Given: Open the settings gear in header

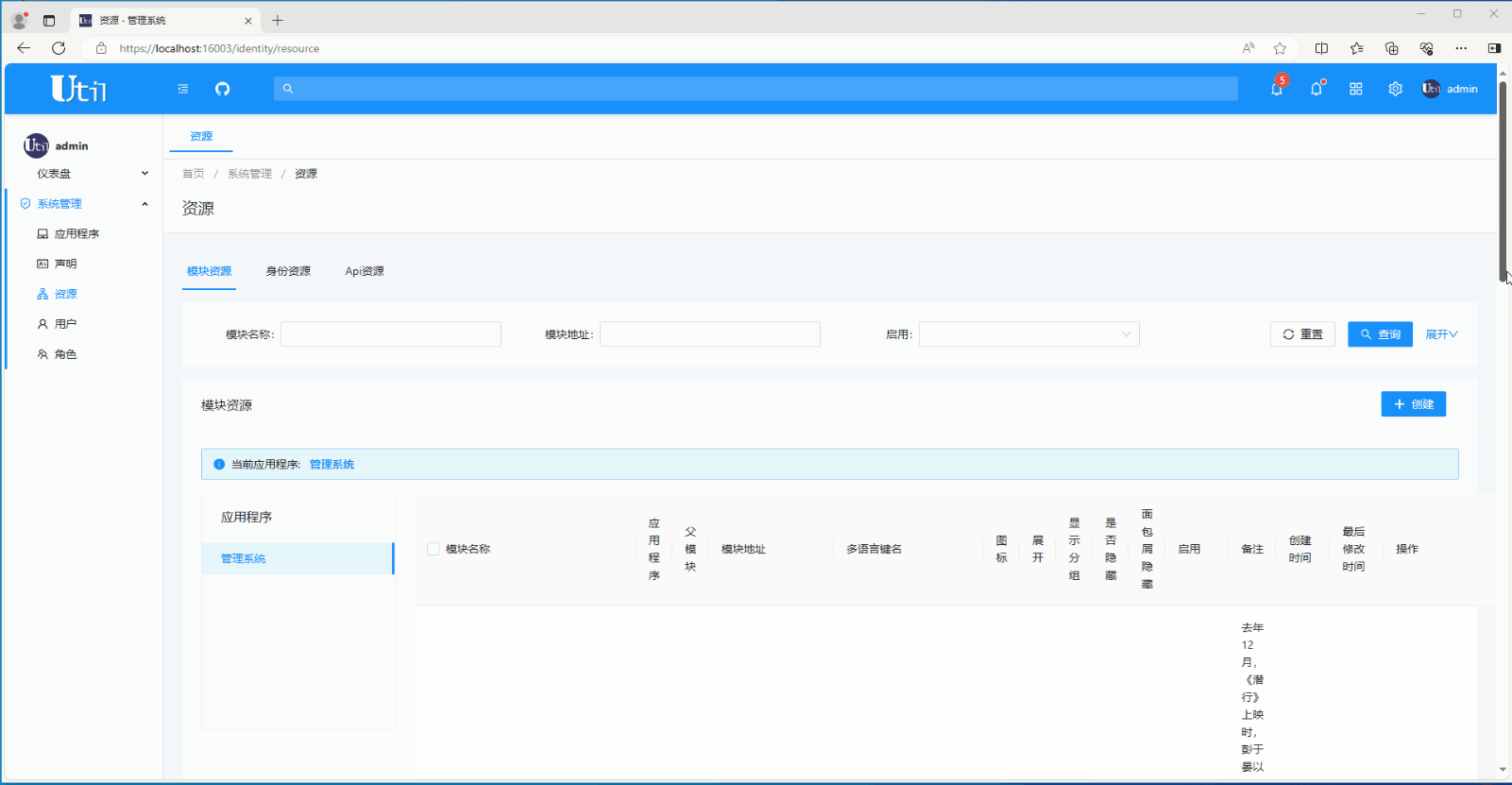Looking at the screenshot, I should point(1395,89).
